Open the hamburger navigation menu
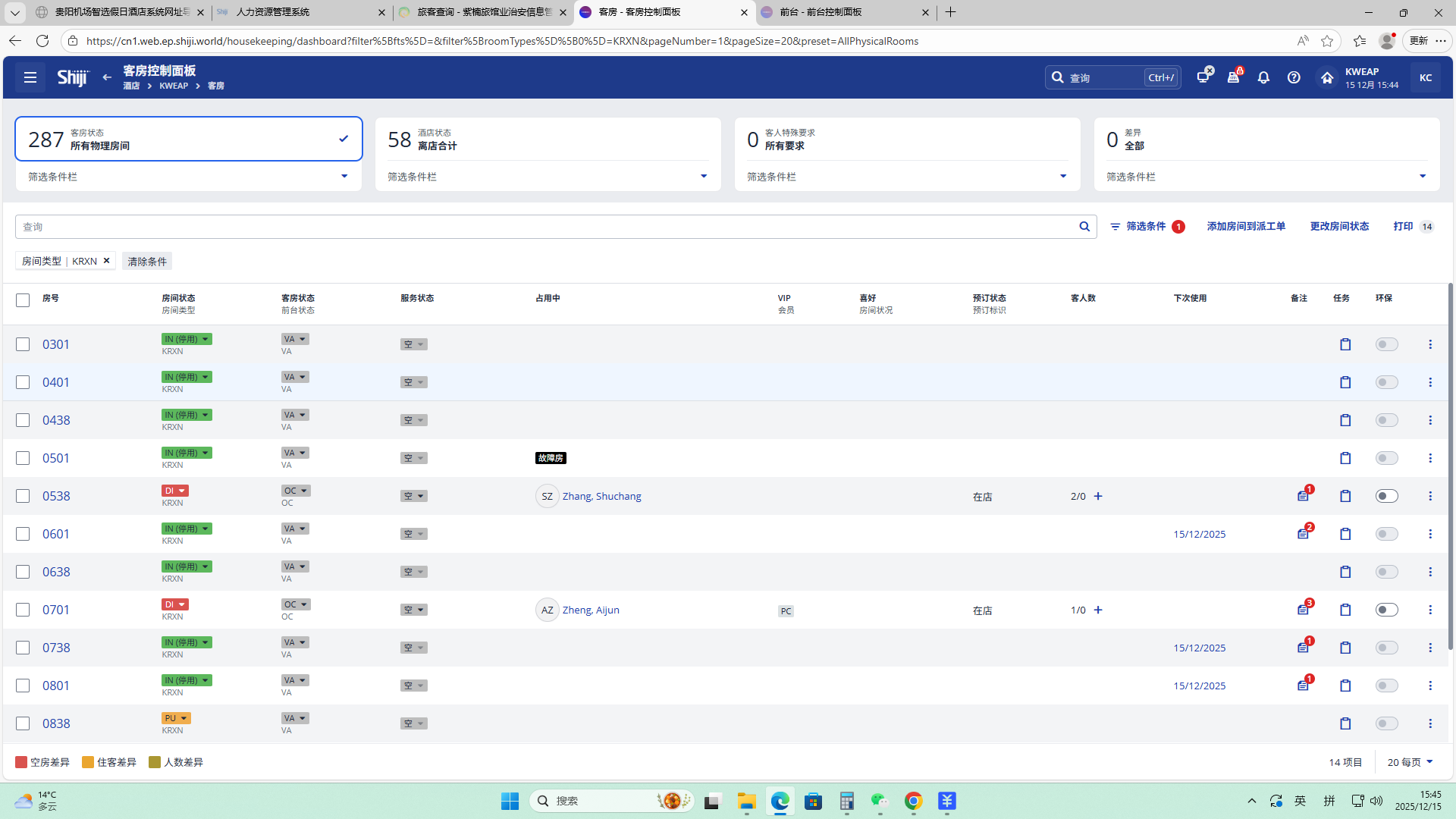 click(30, 77)
